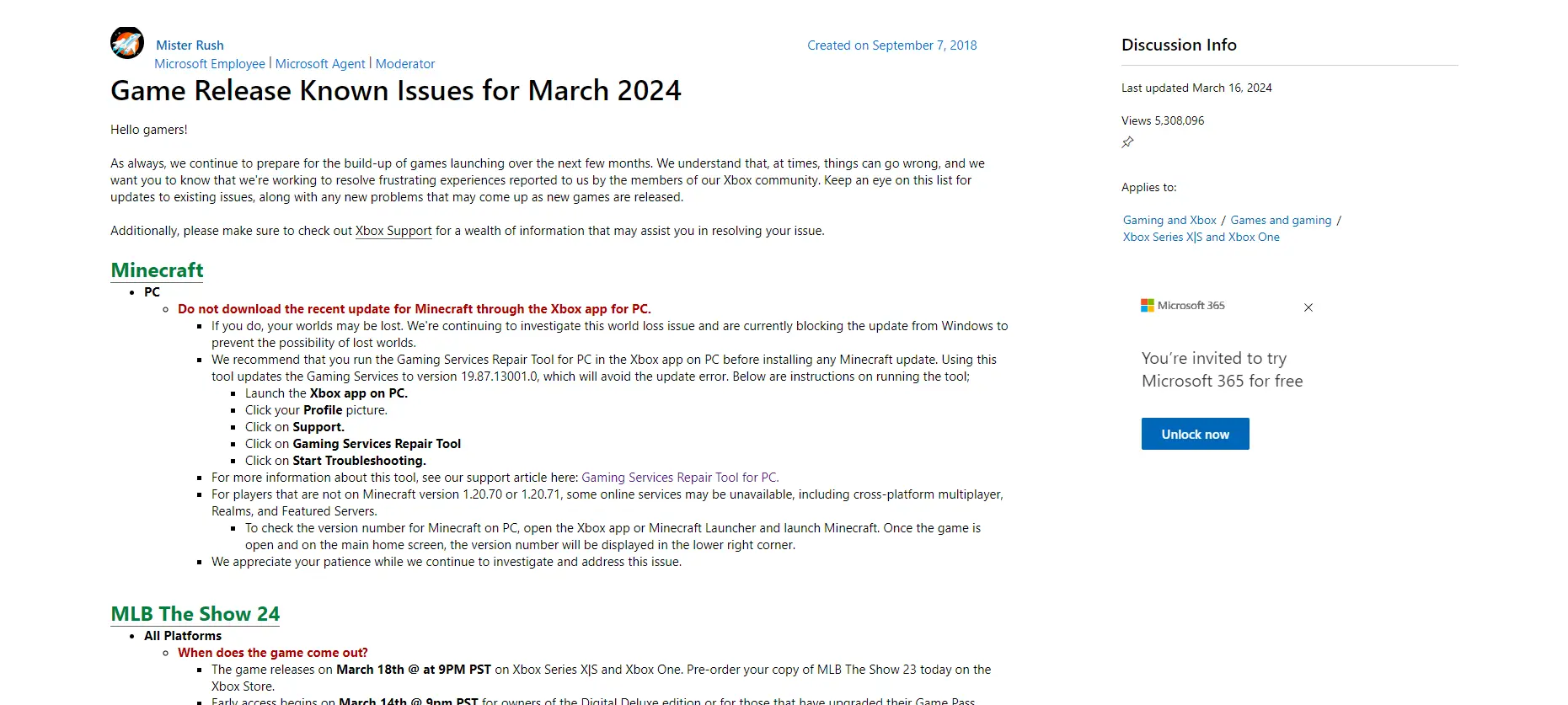
Task: Click the Unlock now button
Action: click(1195, 434)
